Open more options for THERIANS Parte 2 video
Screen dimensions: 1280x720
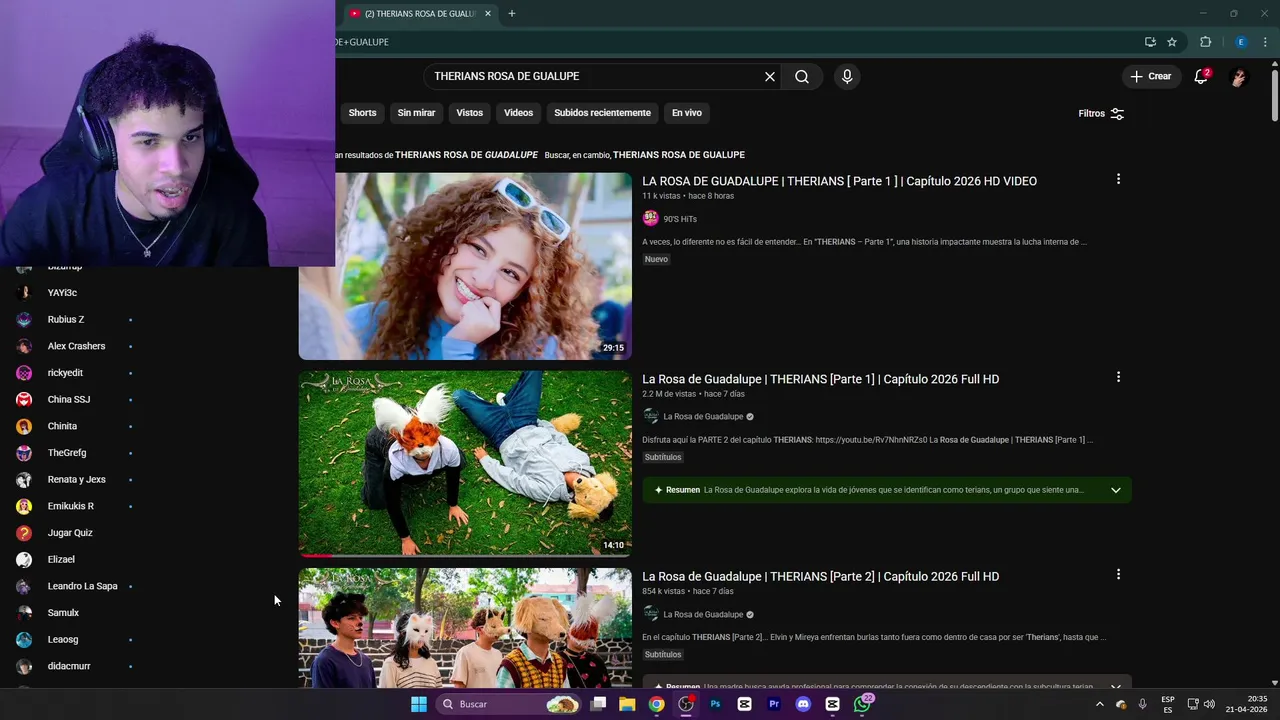pos(1118,574)
